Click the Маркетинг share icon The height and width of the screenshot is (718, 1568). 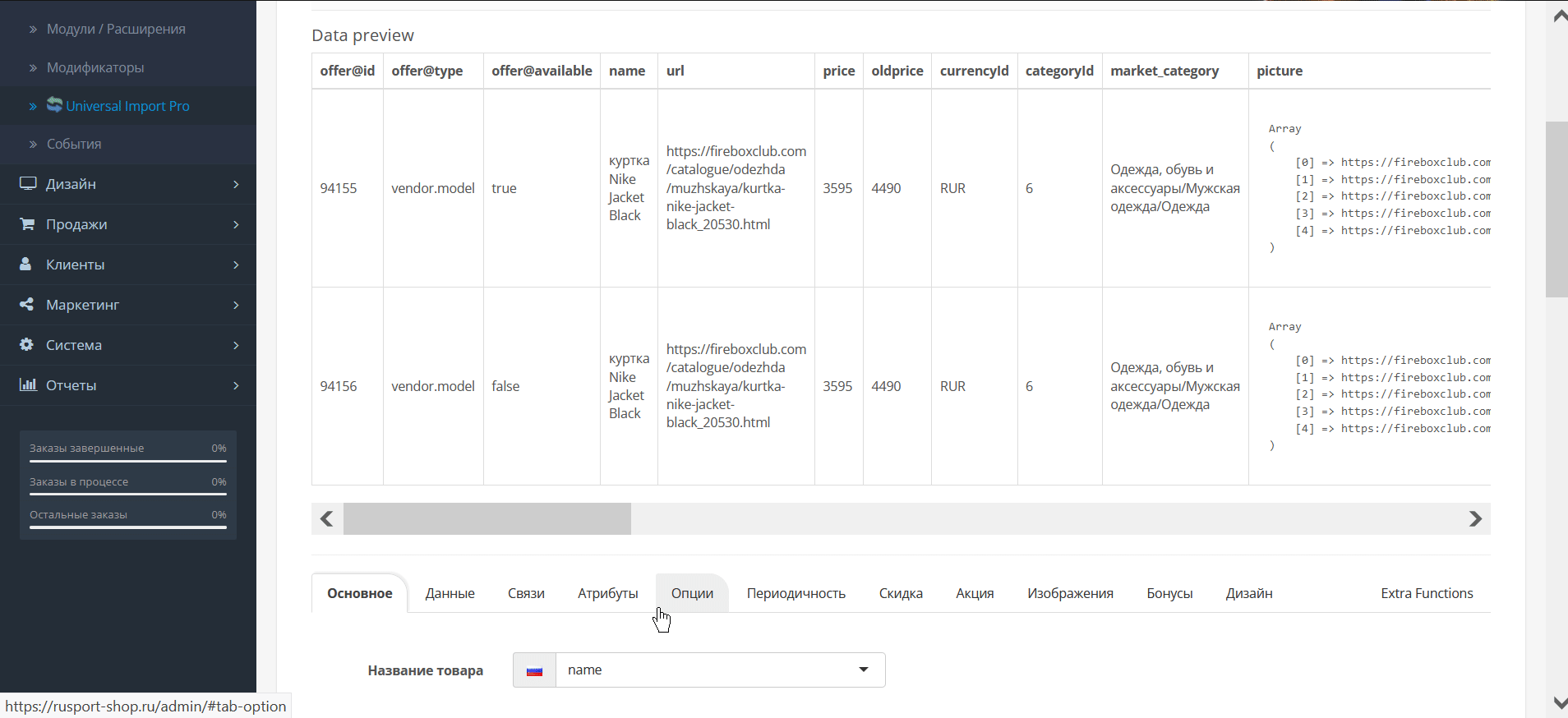click(27, 305)
